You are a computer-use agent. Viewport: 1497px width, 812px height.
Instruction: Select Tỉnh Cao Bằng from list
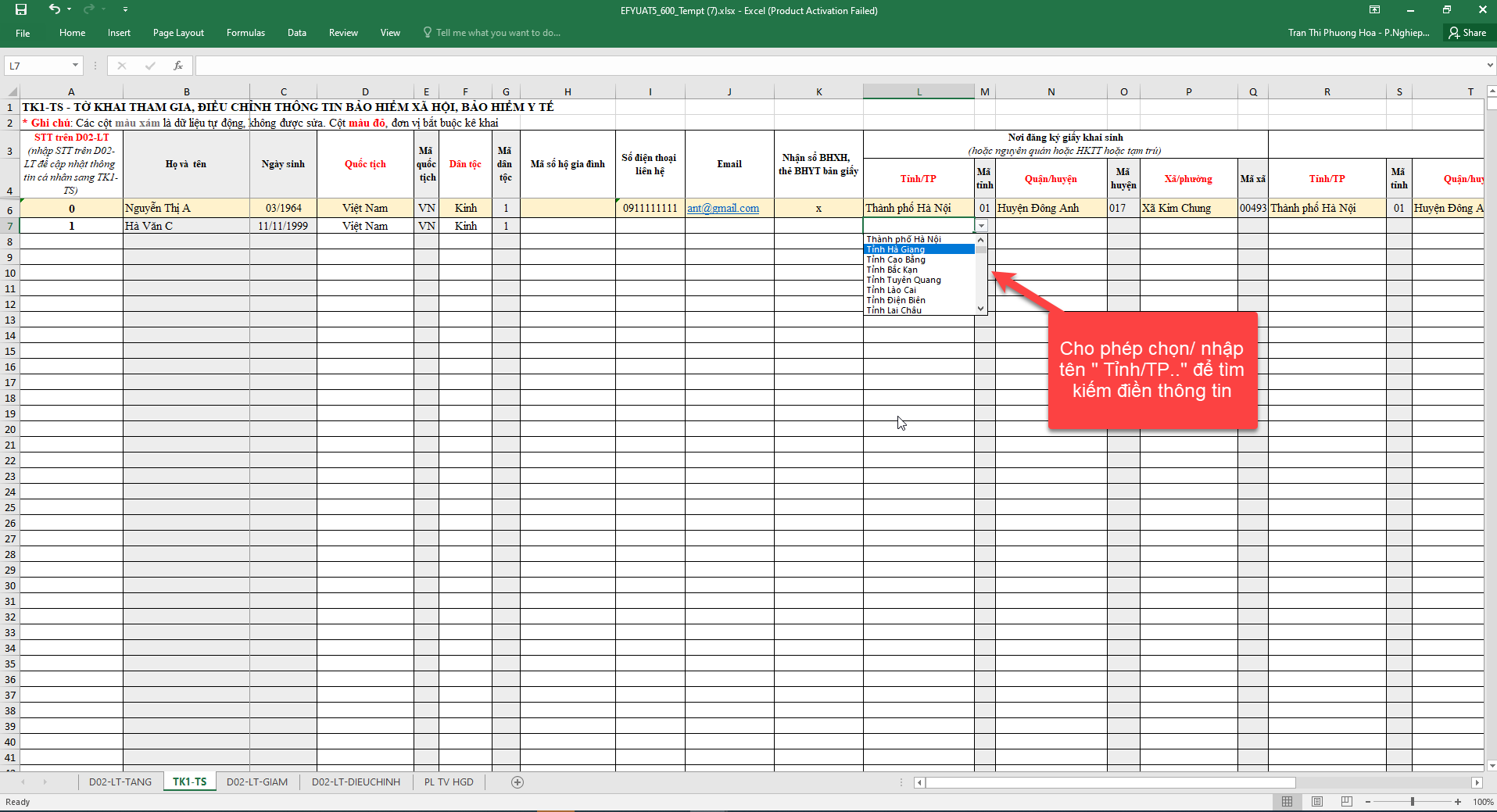[896, 259]
